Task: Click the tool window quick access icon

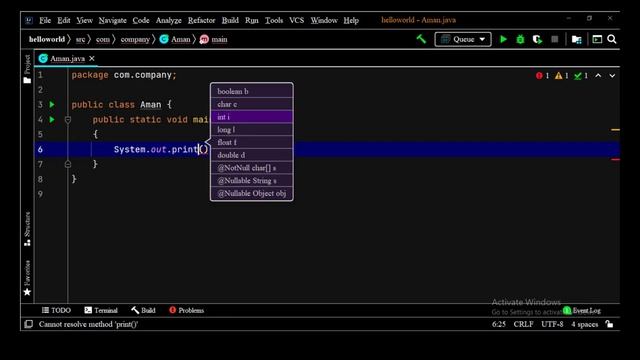Action: (29, 324)
